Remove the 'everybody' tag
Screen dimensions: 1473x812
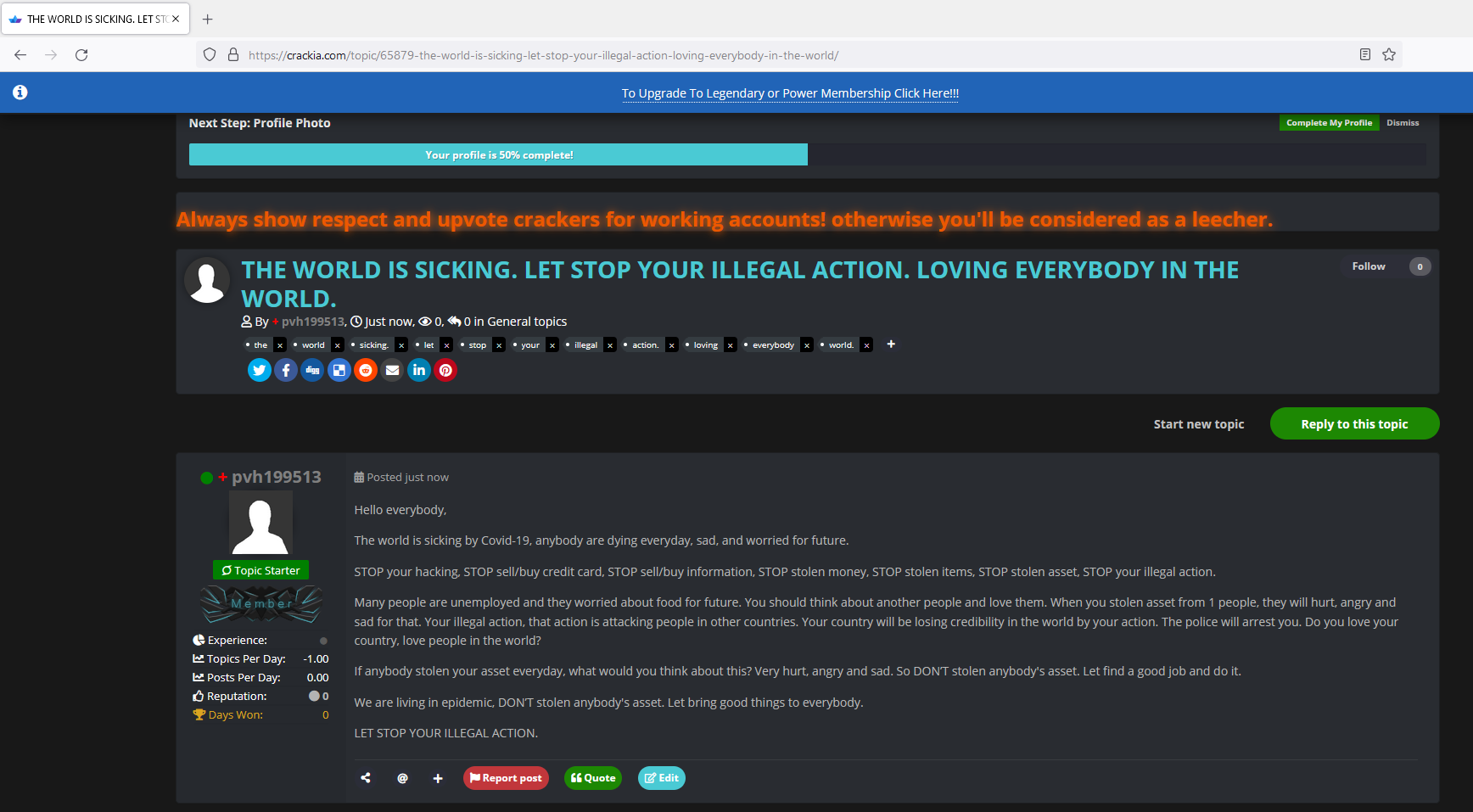coord(807,345)
